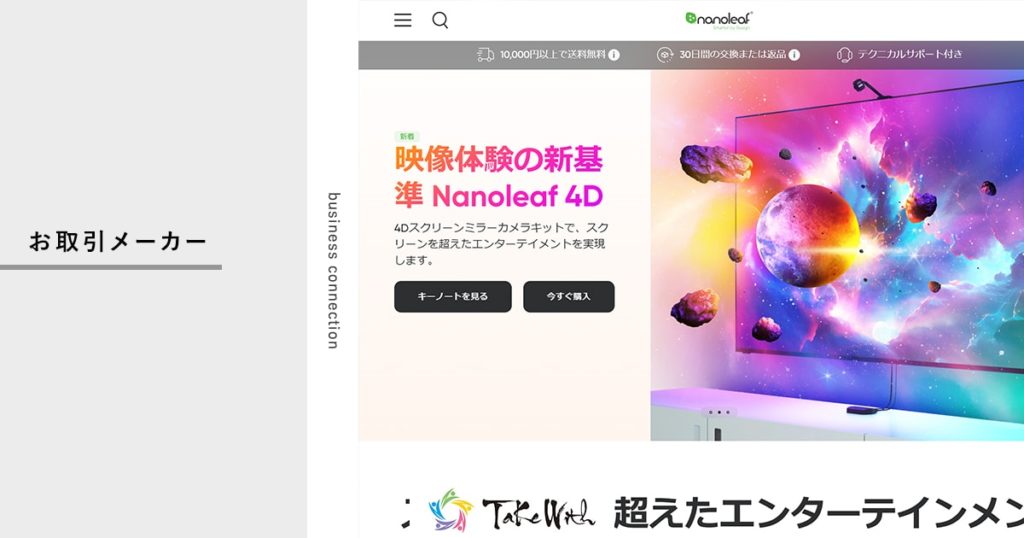Click the nanoleaf logo in header
The image size is (1024, 538).
click(719, 20)
